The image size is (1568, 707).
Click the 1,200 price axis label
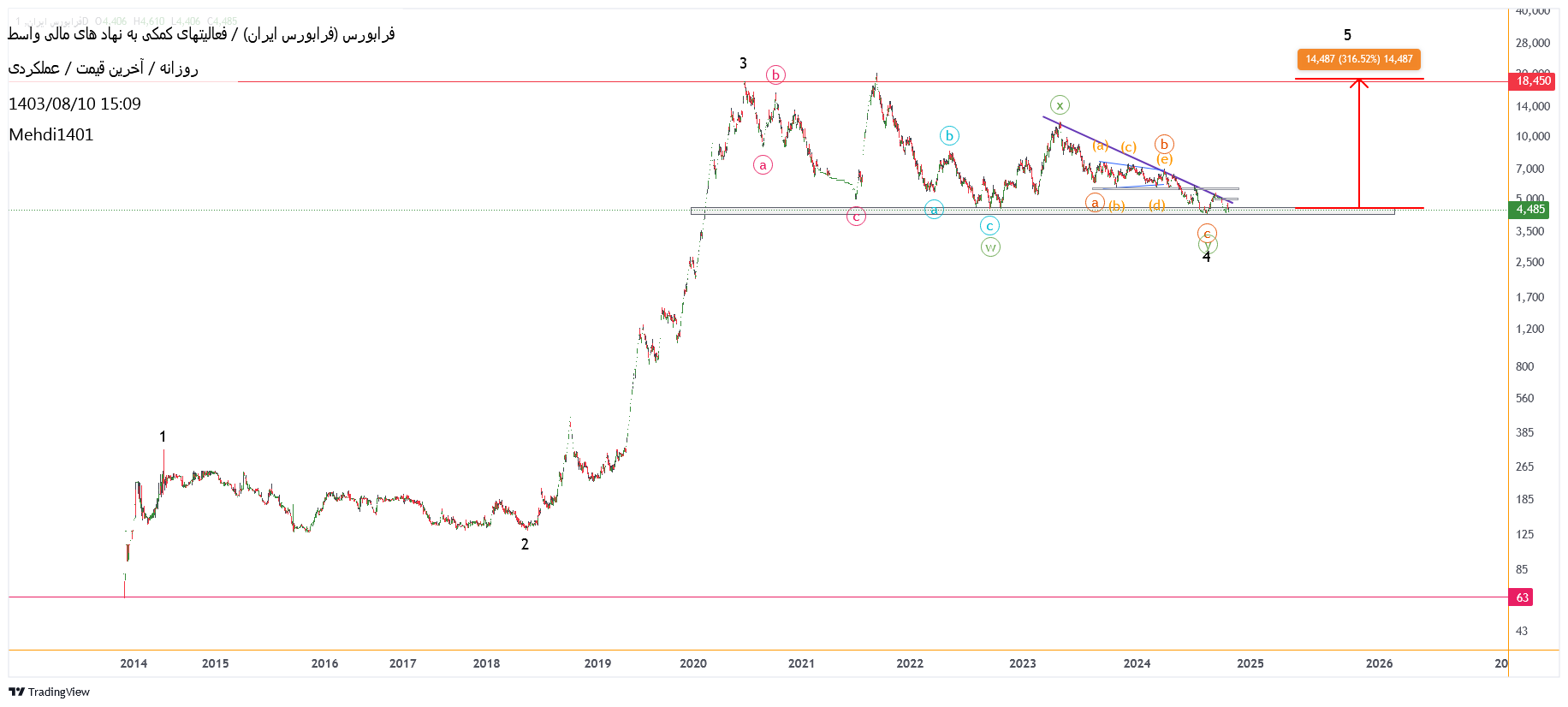click(1530, 329)
